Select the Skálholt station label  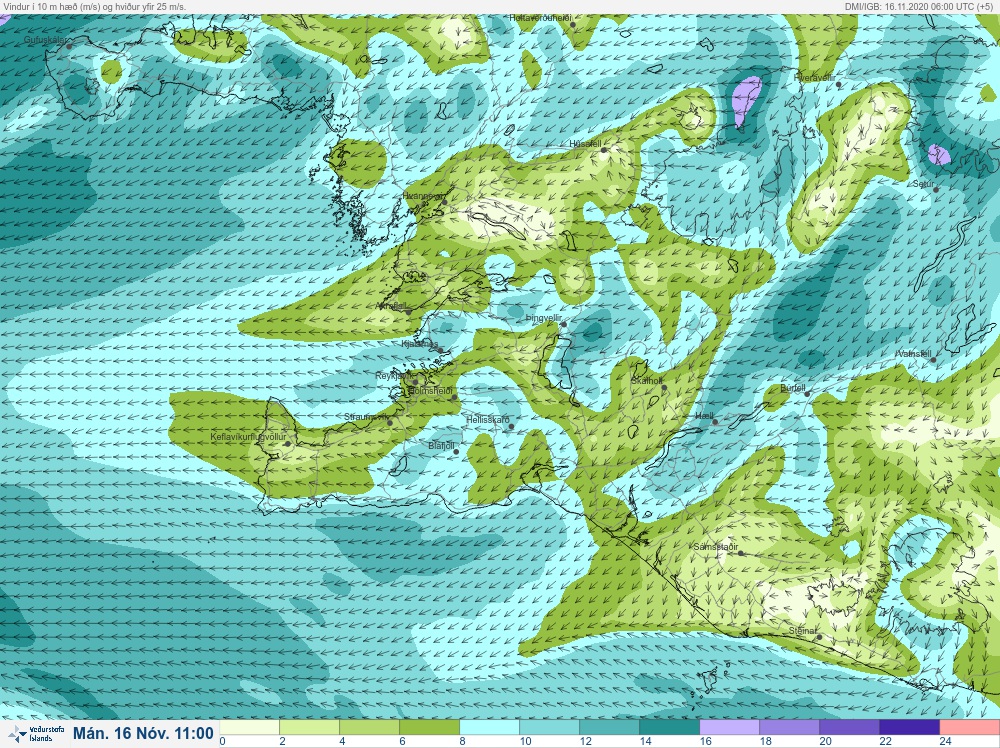pos(646,381)
